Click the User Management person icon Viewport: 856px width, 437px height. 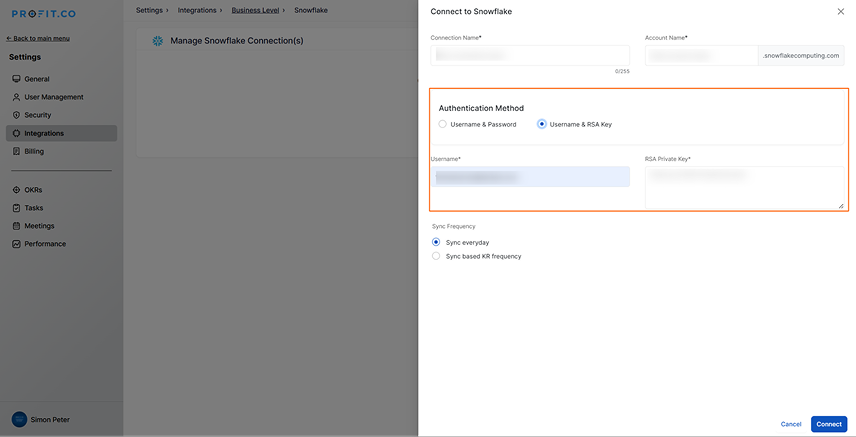coord(16,97)
